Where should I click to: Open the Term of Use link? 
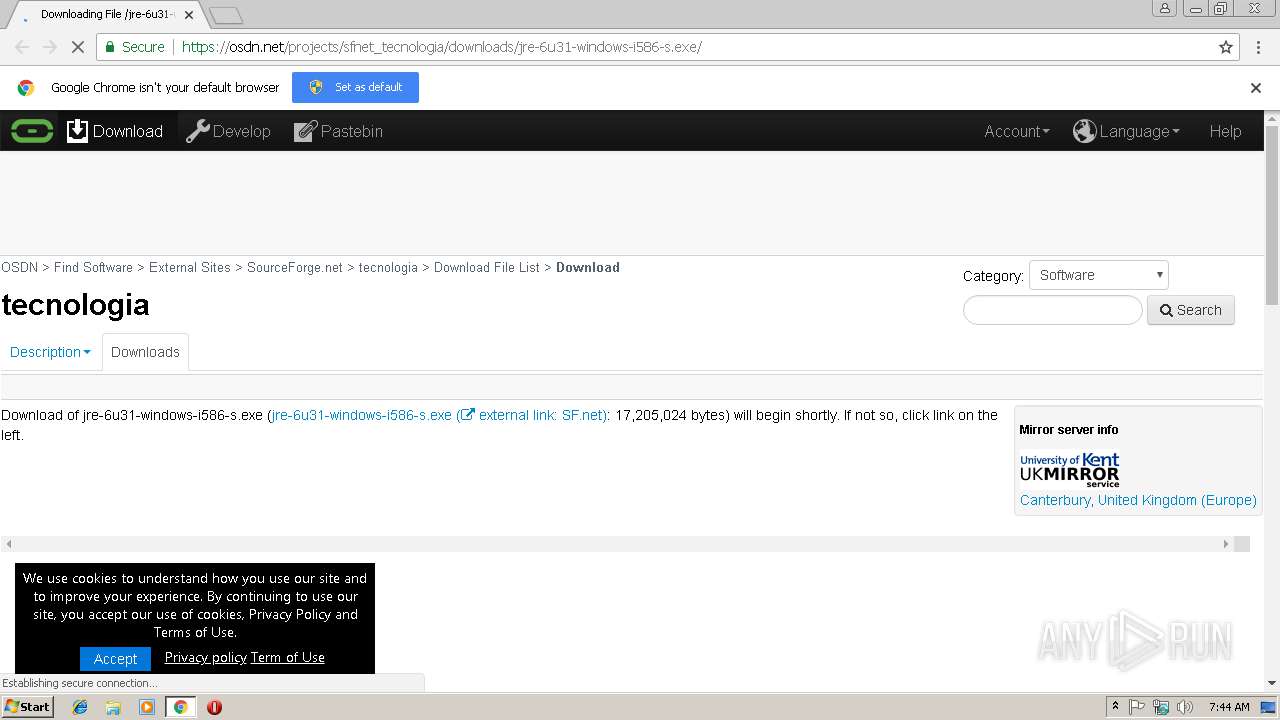pyautogui.click(x=288, y=657)
